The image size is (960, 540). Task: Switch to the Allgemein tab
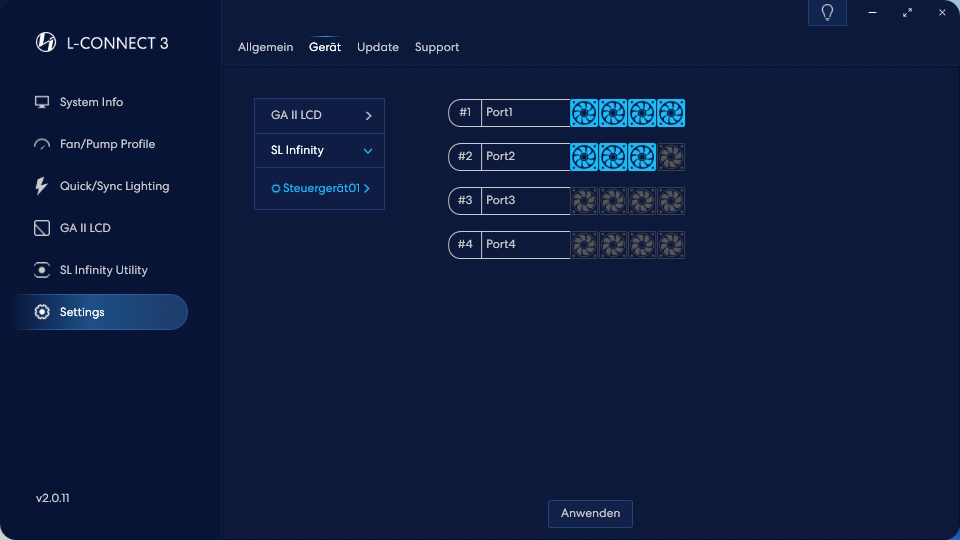[x=265, y=47]
